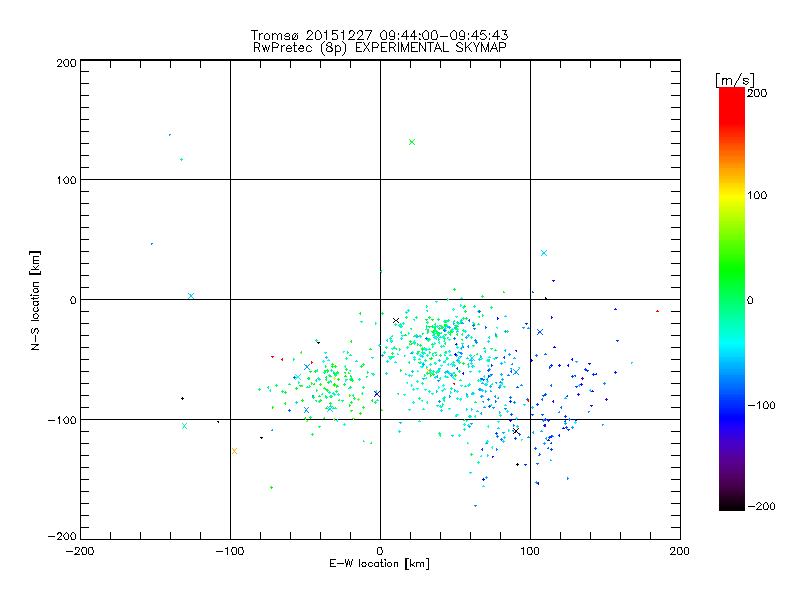Click the far-left cyan X marker on zero line
This screenshot has width=800, height=600.
pyautogui.click(x=191, y=296)
